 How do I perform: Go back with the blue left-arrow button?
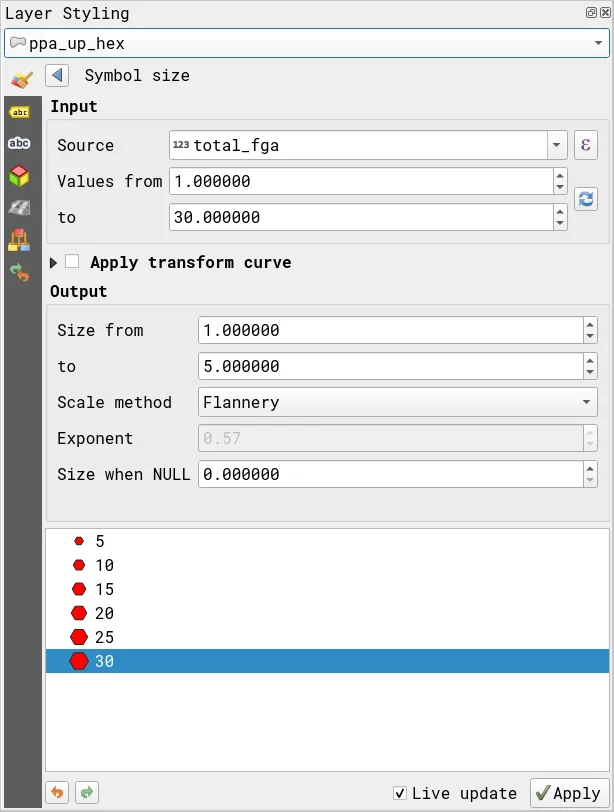[x=57, y=76]
